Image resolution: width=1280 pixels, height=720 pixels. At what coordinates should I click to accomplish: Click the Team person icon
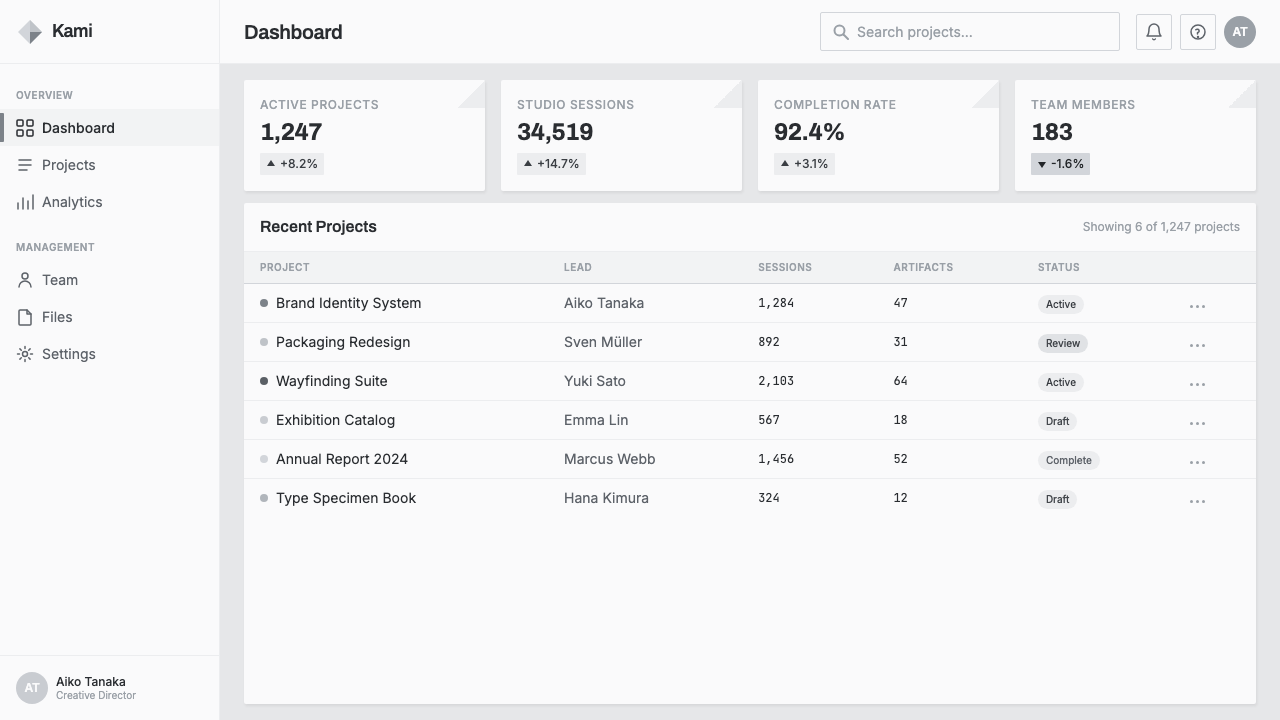25,280
